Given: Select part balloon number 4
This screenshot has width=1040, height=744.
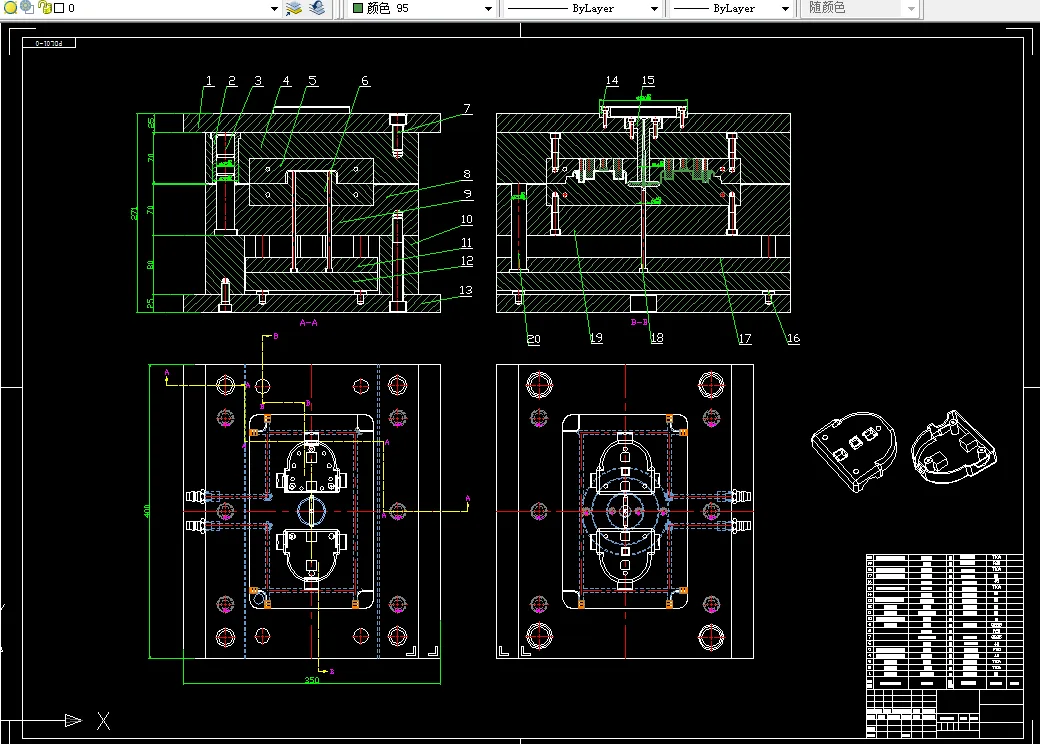Looking at the screenshot, I should 286,80.
